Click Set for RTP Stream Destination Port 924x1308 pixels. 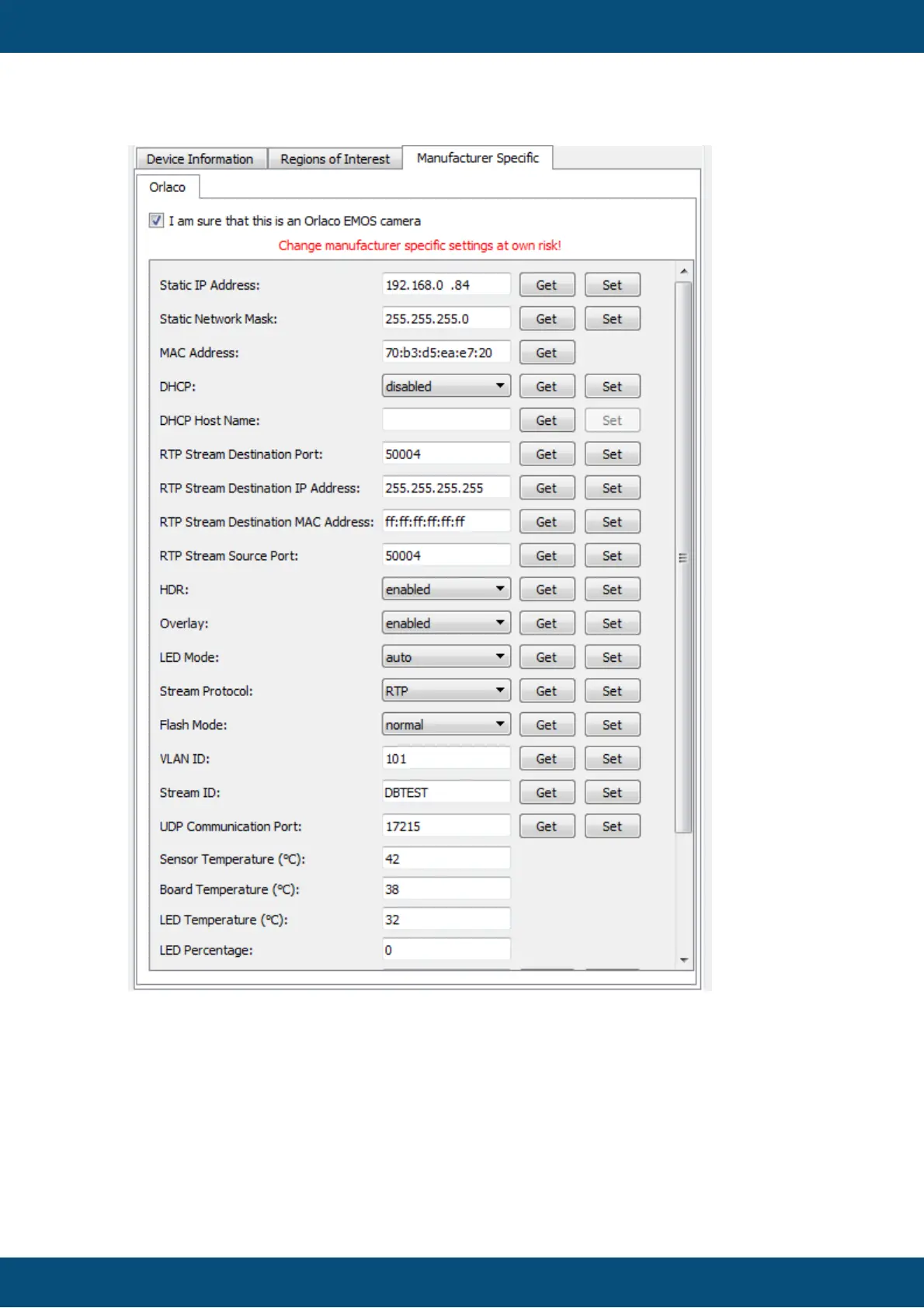click(x=613, y=454)
